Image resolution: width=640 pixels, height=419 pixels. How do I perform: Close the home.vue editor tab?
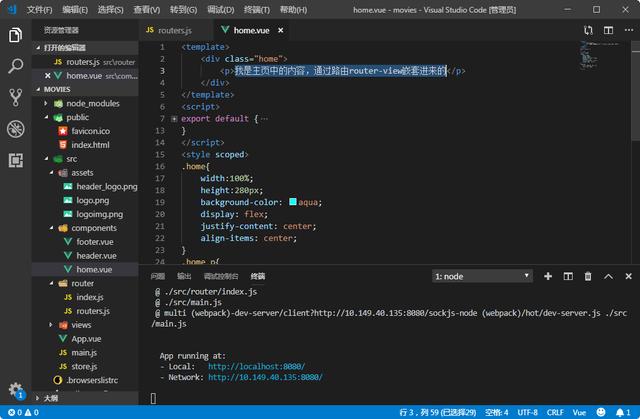pos(280,30)
